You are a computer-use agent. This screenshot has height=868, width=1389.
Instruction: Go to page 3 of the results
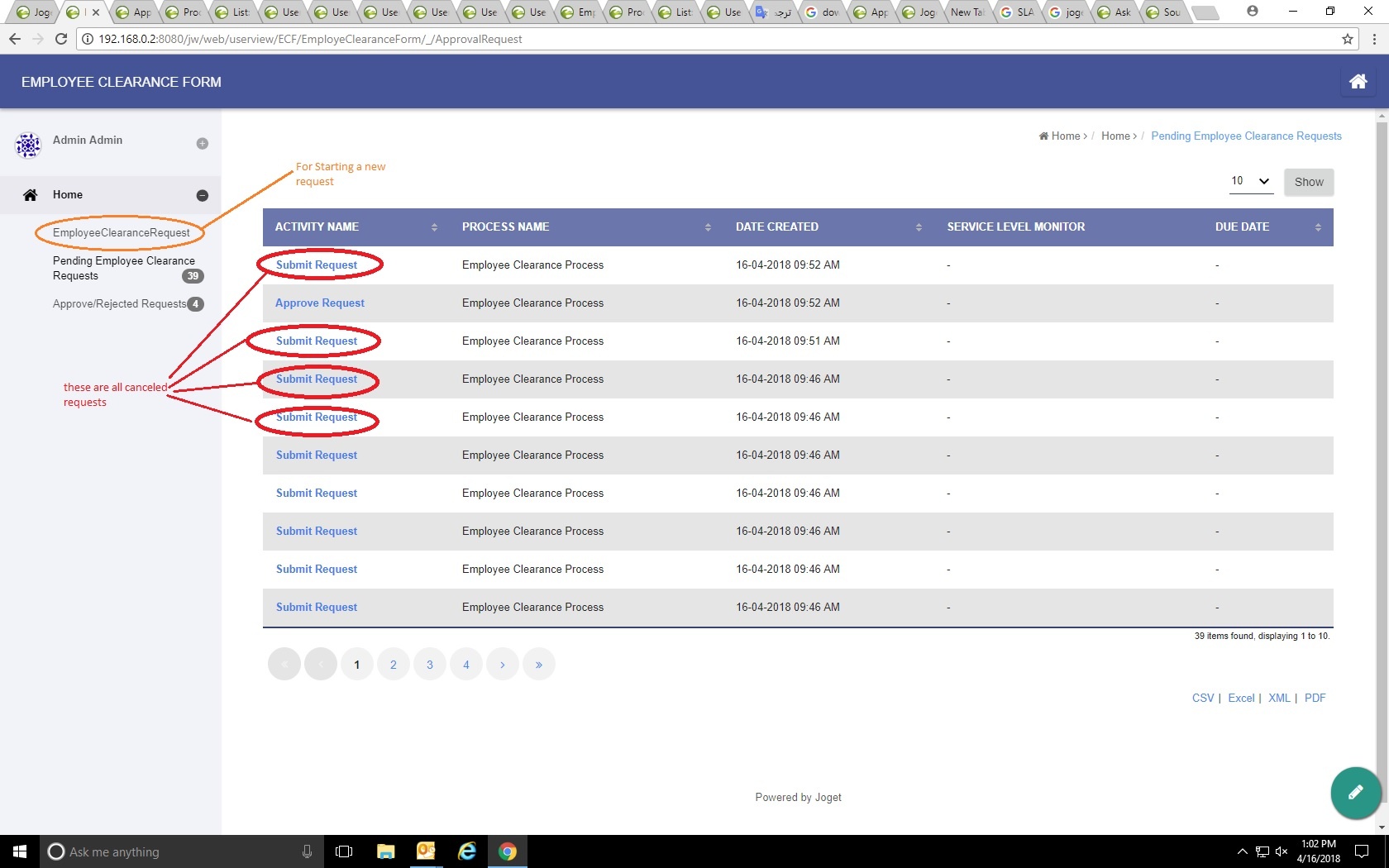pos(429,665)
